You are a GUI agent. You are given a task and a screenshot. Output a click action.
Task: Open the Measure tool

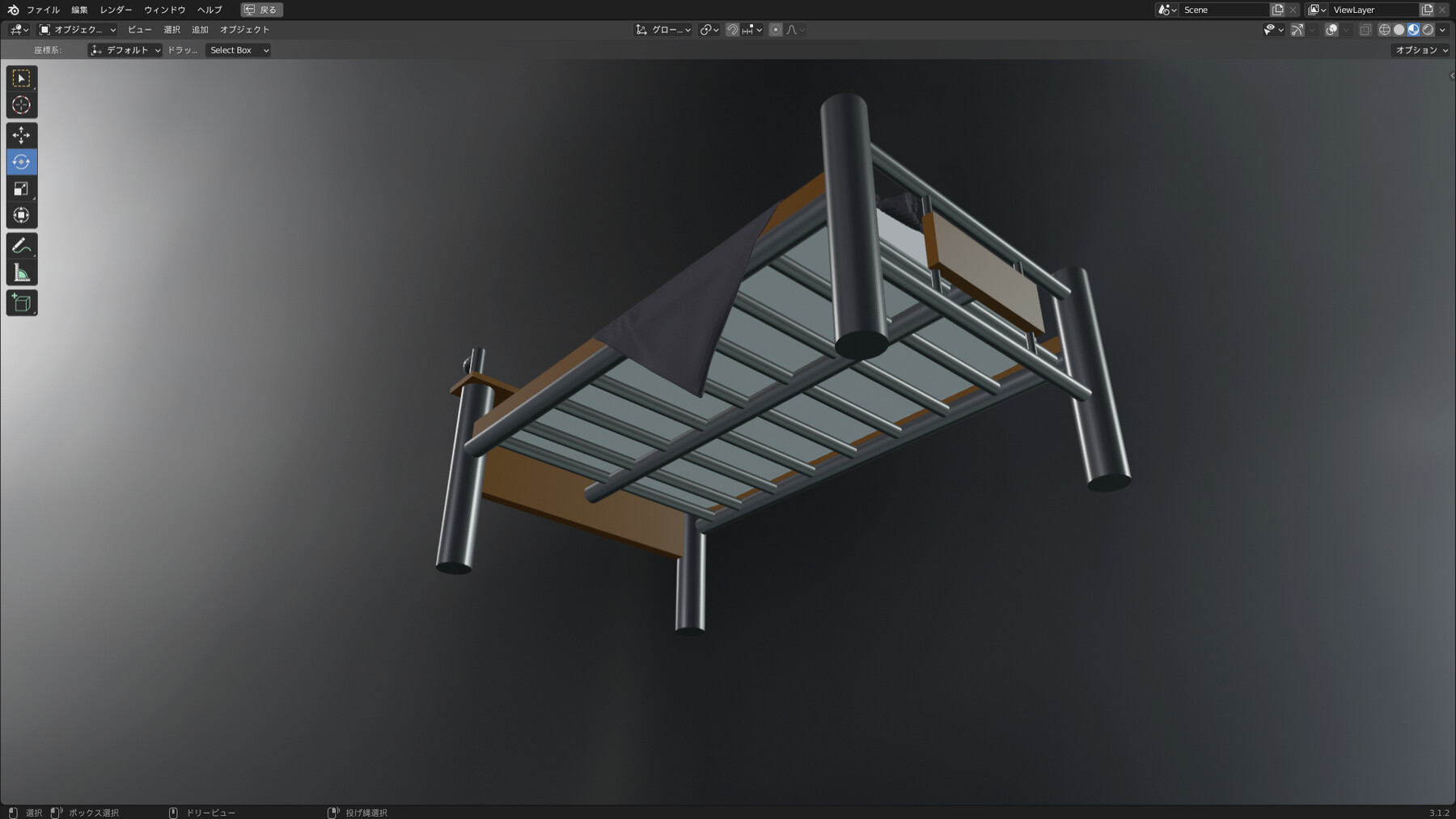click(x=22, y=271)
